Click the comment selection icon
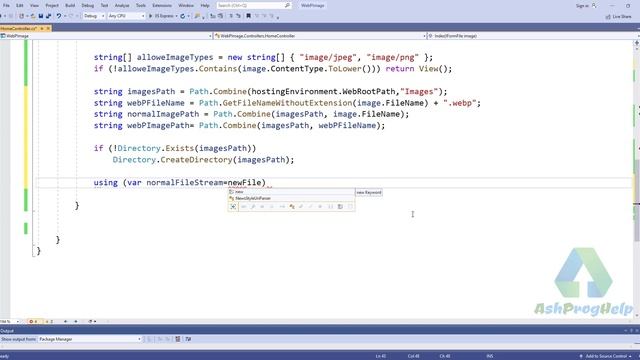Viewport: 640px width, 360px height. click(x=231, y=16)
